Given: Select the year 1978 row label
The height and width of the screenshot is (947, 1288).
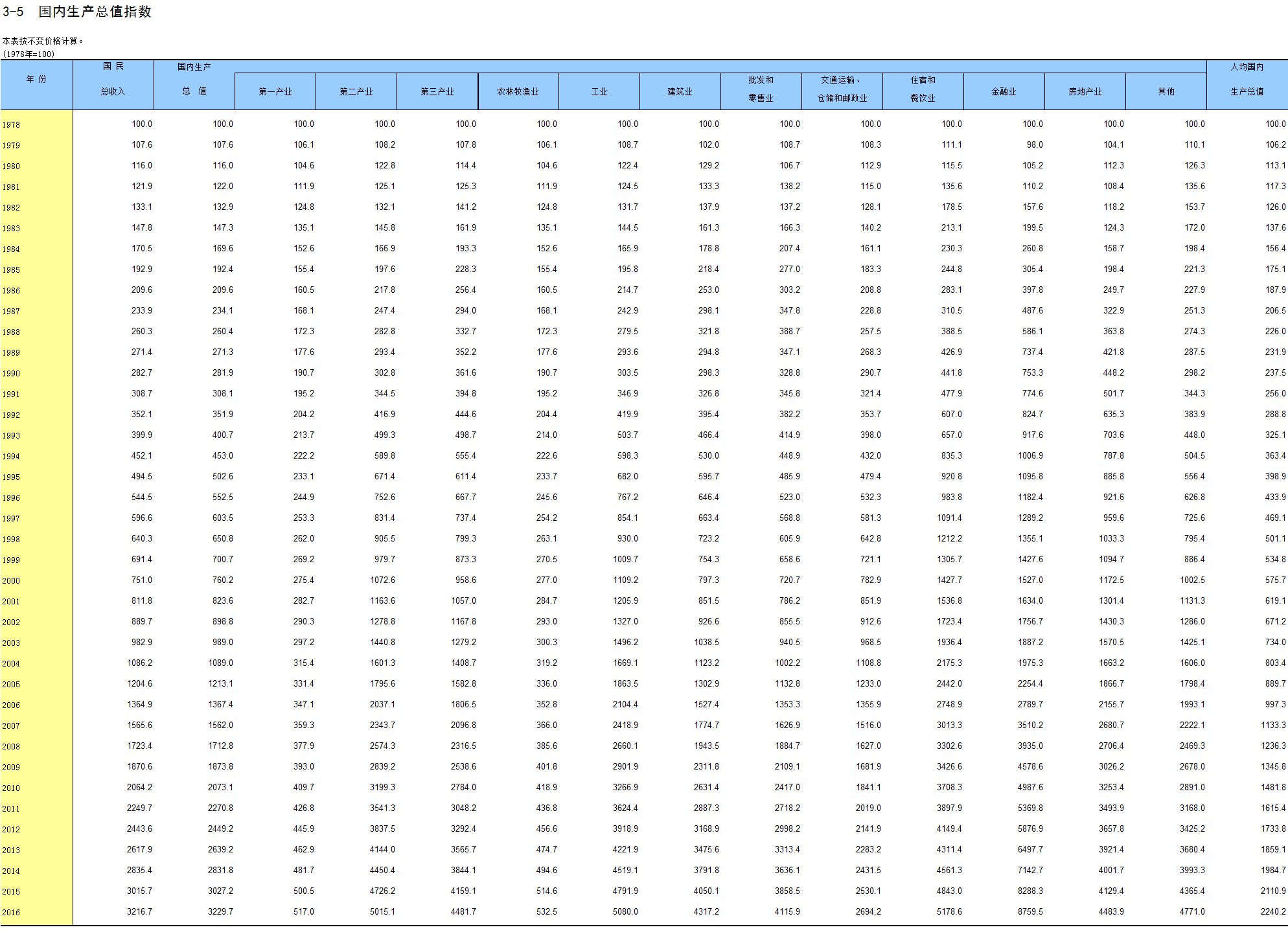Looking at the screenshot, I should pyautogui.click(x=11, y=124).
